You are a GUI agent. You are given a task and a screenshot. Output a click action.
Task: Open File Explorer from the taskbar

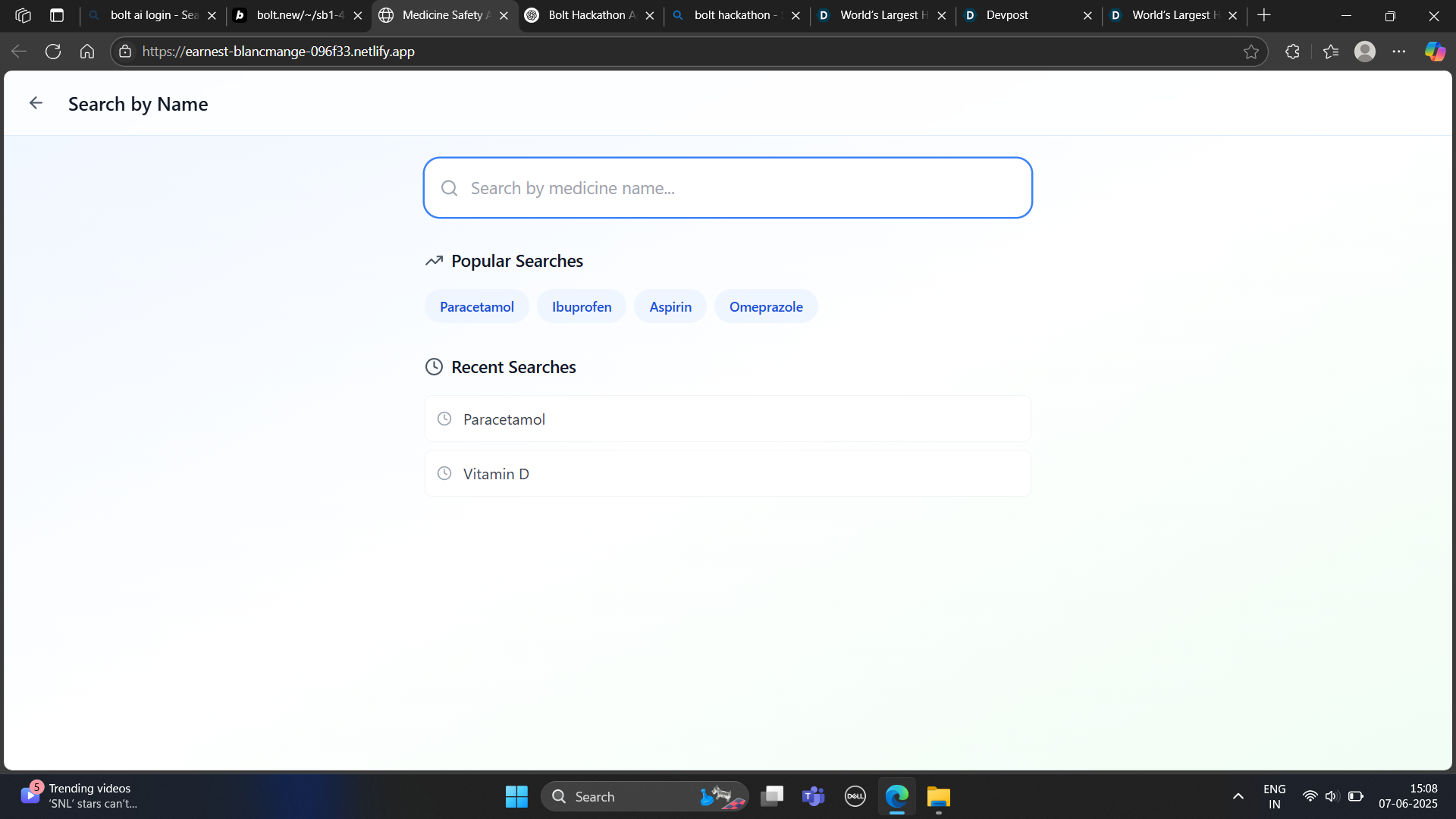pyautogui.click(x=937, y=796)
